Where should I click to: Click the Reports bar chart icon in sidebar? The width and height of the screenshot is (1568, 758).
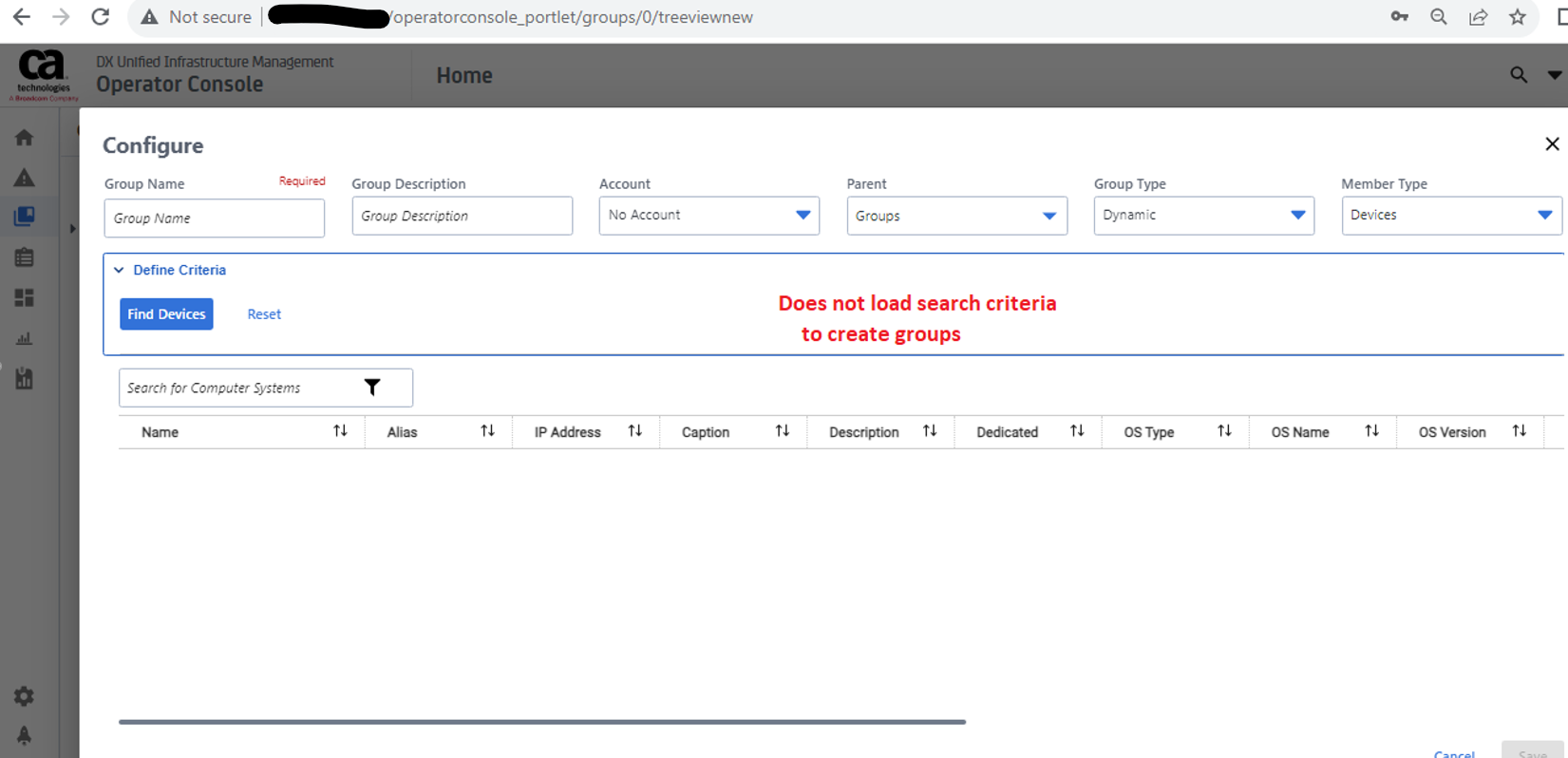click(x=25, y=338)
